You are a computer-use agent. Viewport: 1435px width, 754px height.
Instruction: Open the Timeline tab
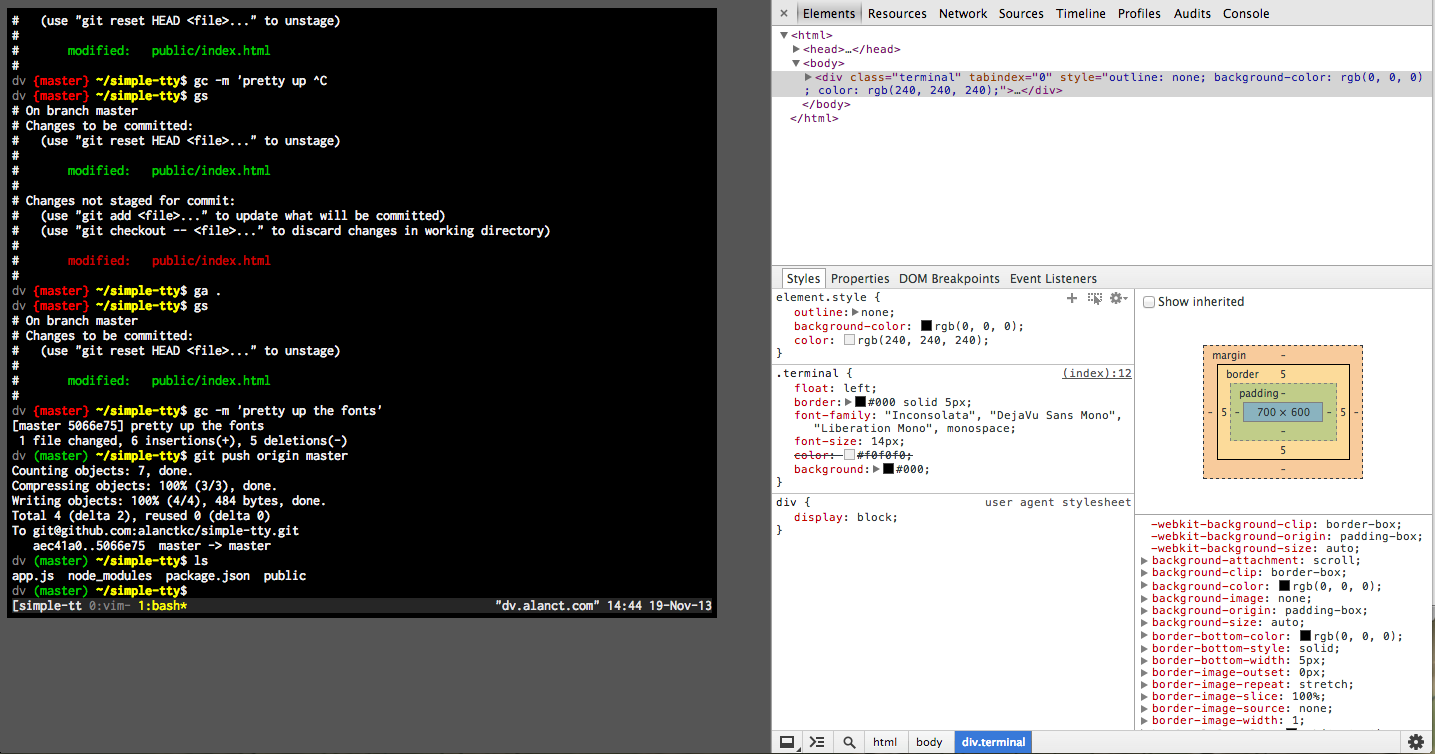(1081, 14)
